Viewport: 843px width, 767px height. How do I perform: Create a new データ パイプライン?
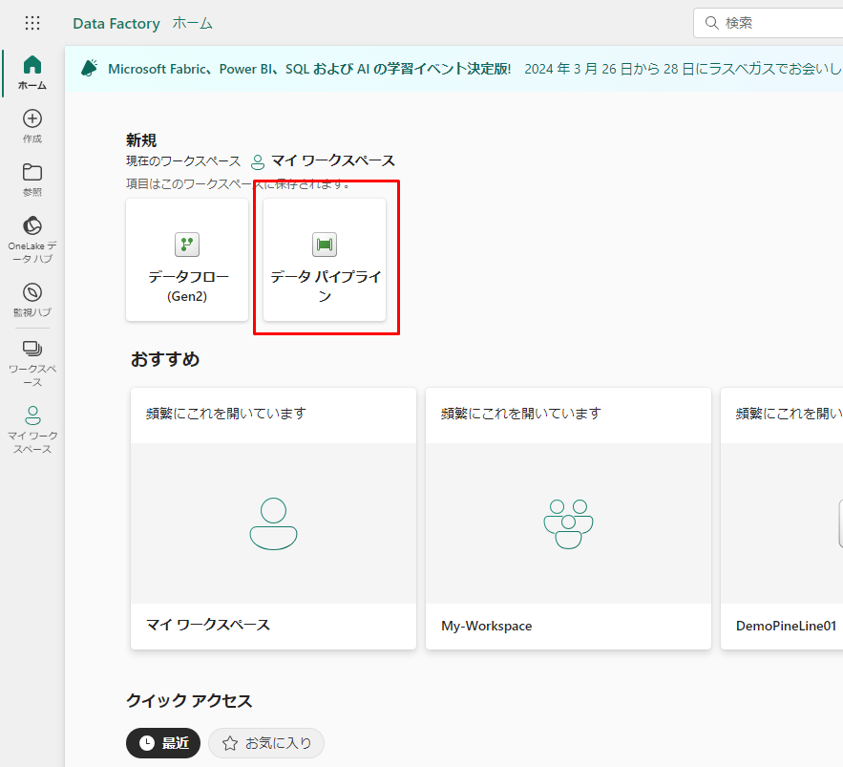click(324, 260)
